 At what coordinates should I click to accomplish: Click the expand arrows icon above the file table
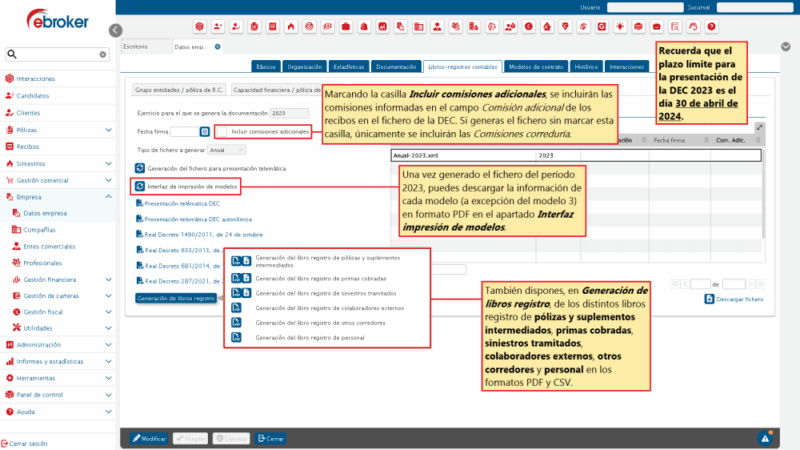pyautogui.click(x=759, y=128)
